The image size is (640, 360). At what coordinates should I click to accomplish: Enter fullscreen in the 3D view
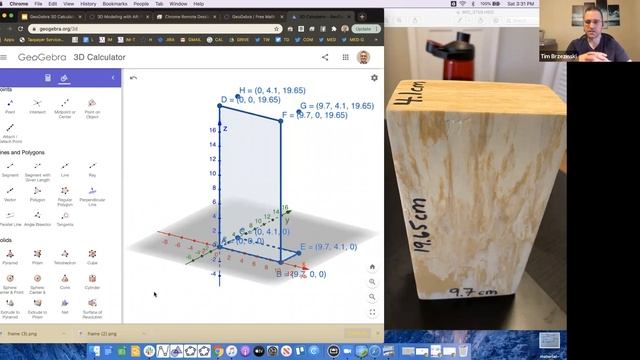[x=372, y=312]
